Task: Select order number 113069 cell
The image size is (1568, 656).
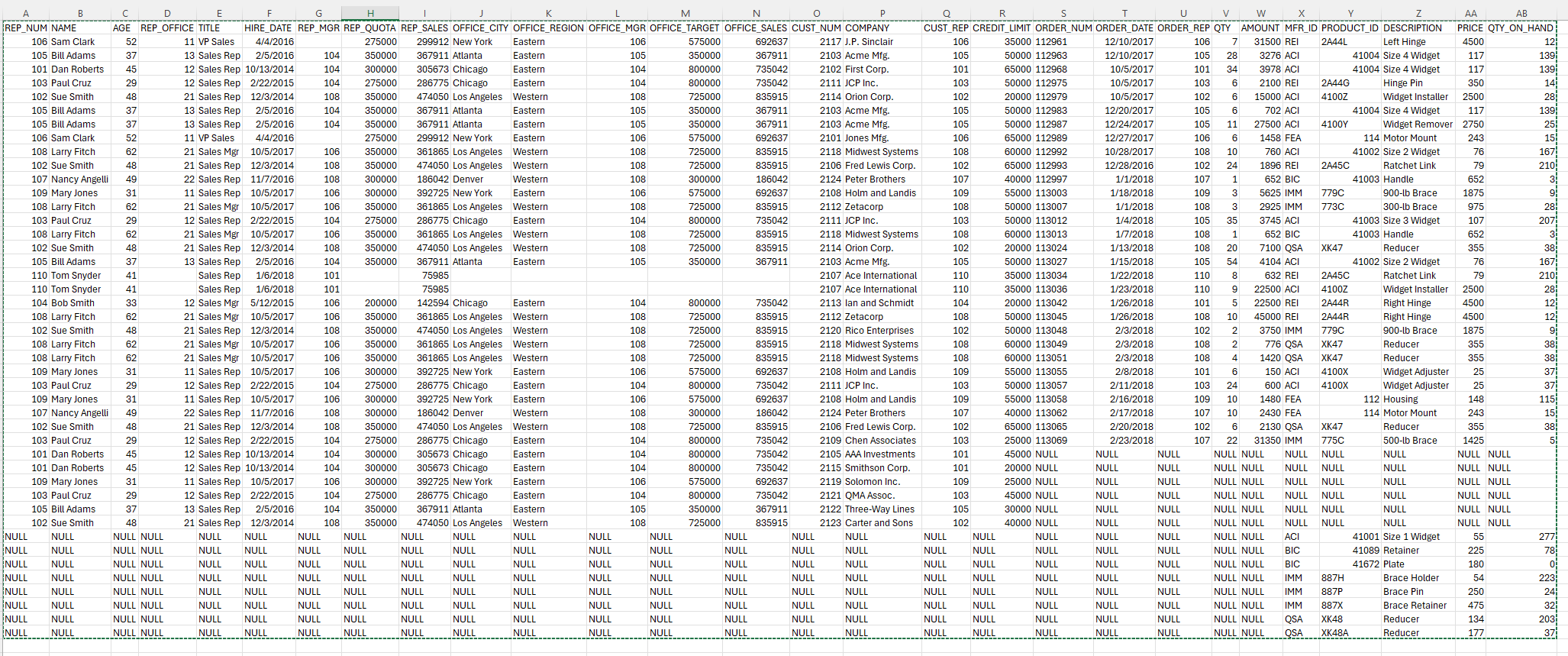Action: [1063, 440]
